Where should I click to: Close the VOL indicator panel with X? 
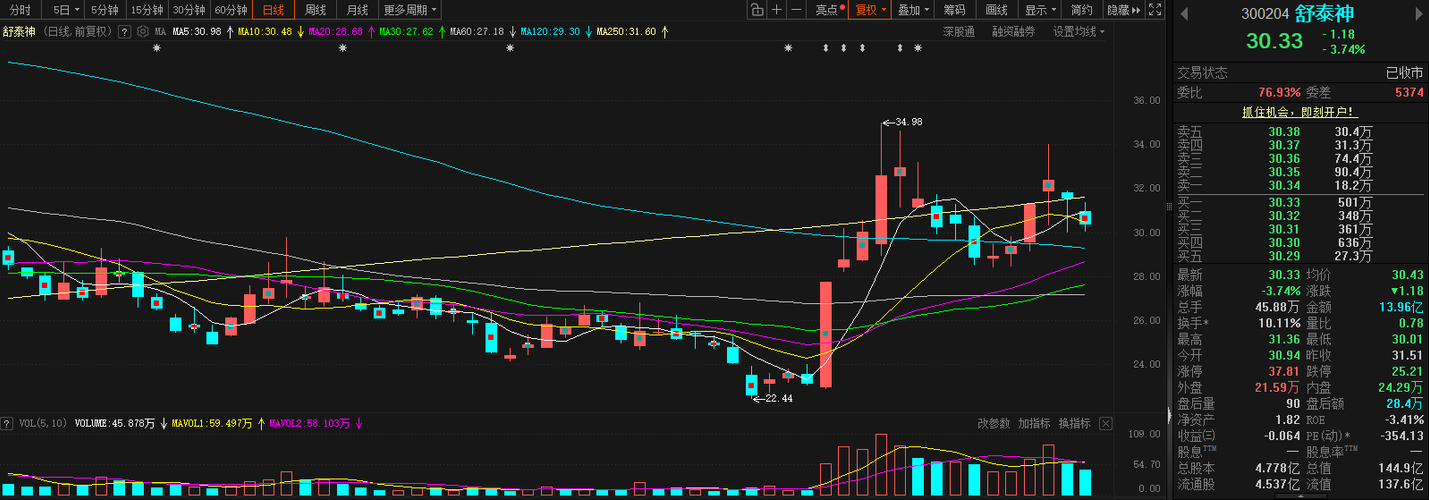tap(1105, 424)
